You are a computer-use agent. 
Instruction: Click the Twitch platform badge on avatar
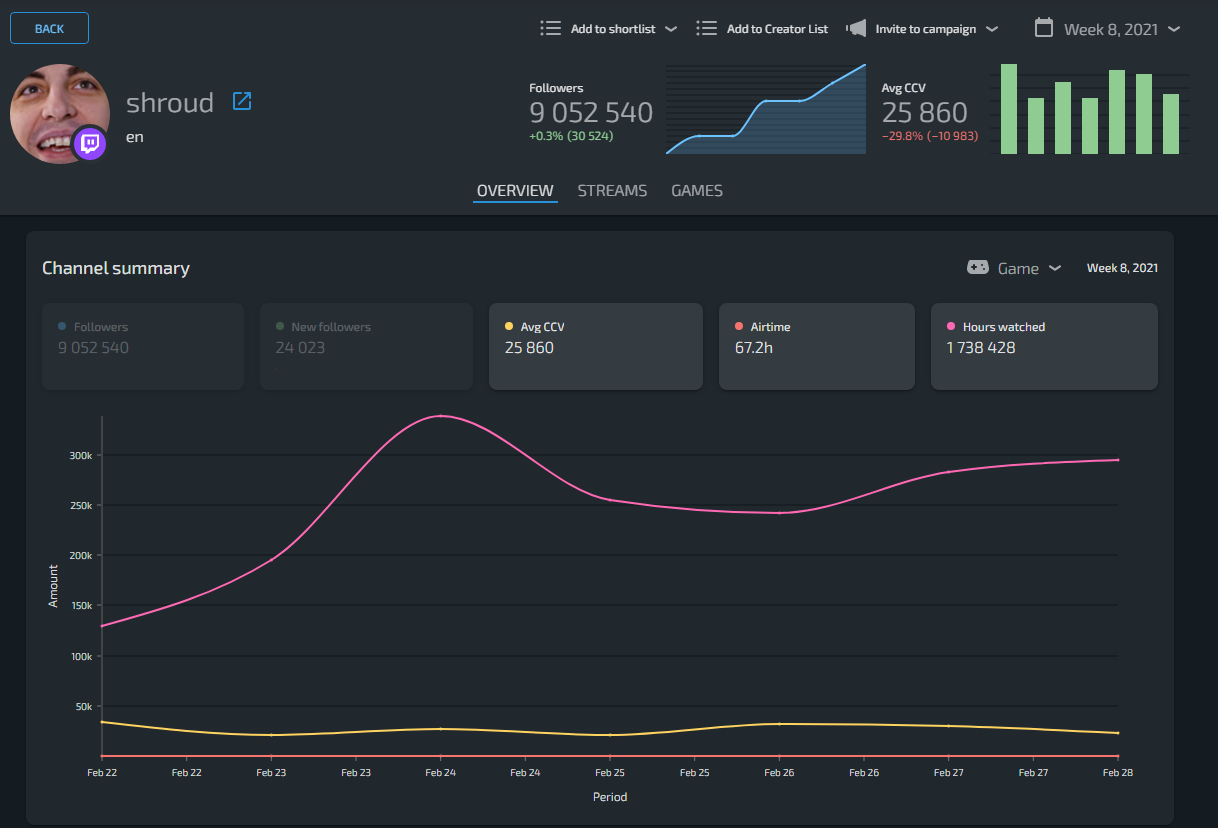(x=90, y=144)
